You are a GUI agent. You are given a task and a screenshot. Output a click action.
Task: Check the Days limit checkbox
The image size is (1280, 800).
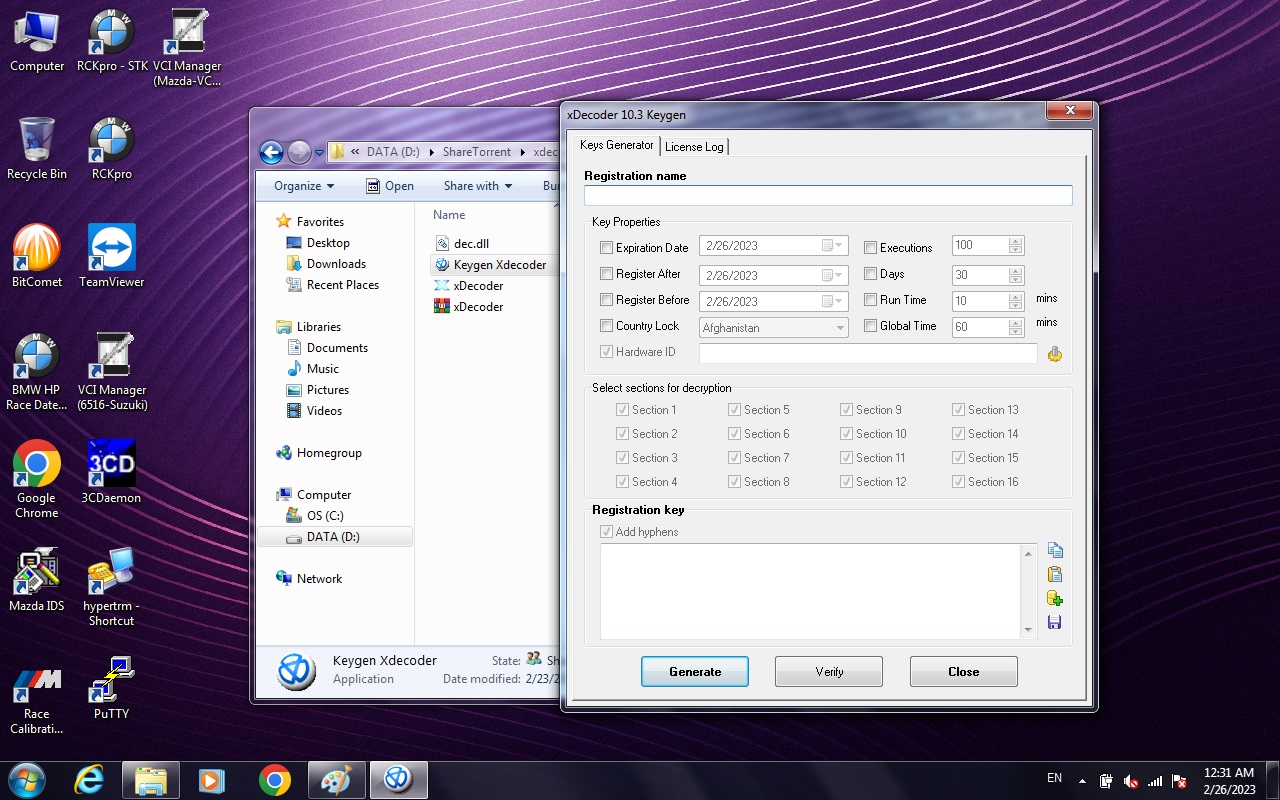coord(870,274)
